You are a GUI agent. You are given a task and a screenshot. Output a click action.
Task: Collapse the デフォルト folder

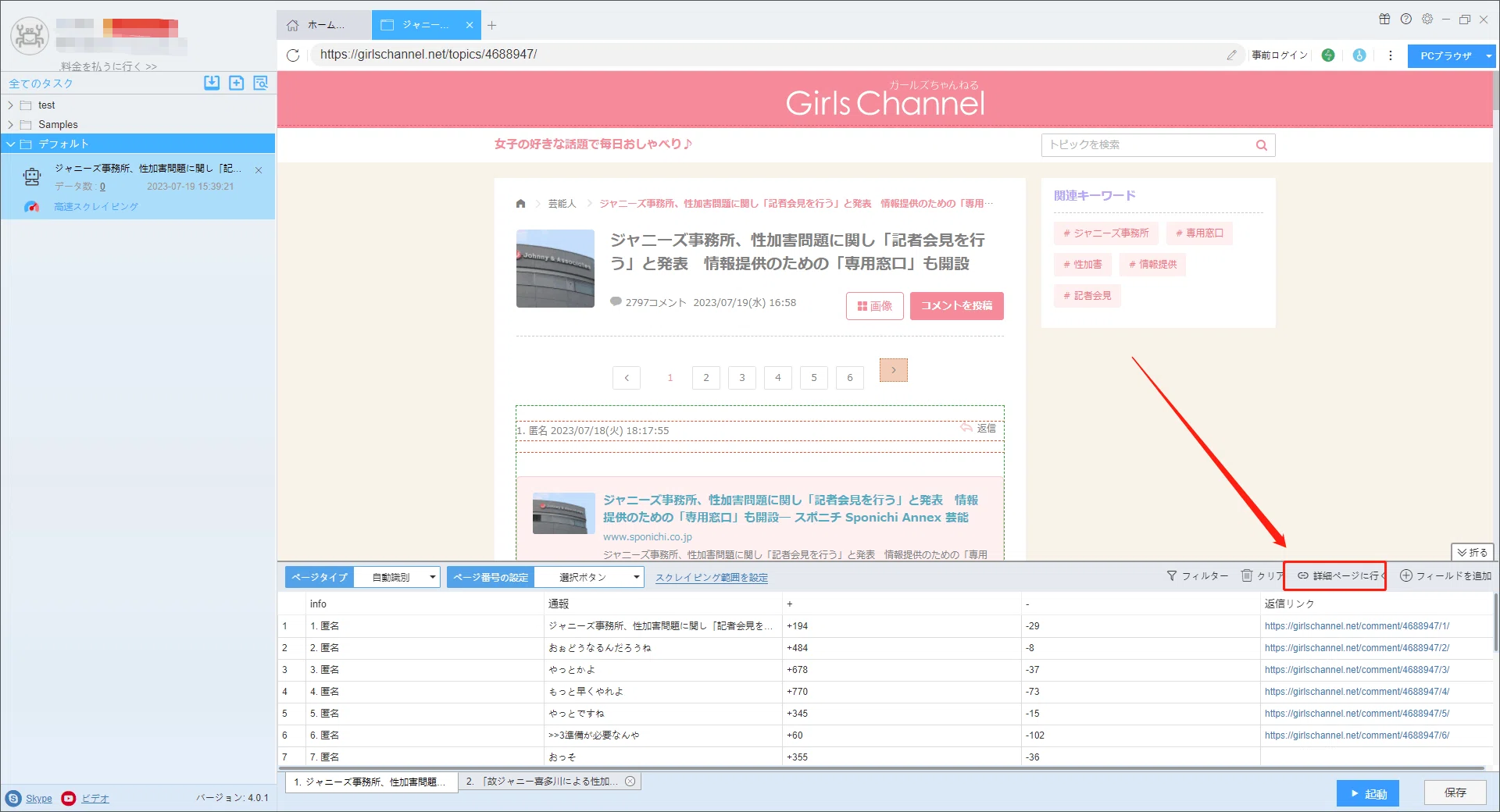[x=11, y=144]
